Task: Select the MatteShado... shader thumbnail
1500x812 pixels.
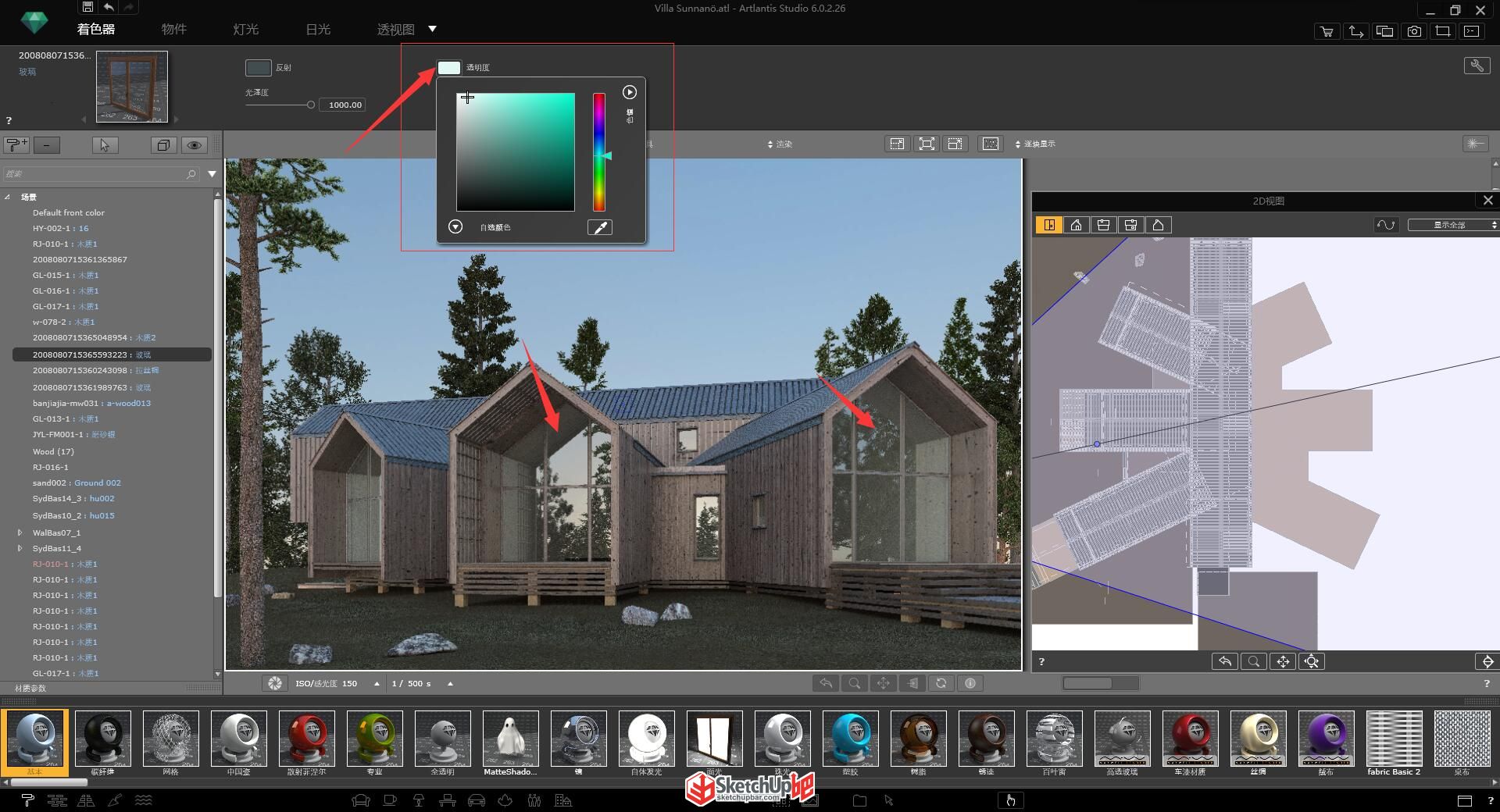Action: pyautogui.click(x=510, y=739)
